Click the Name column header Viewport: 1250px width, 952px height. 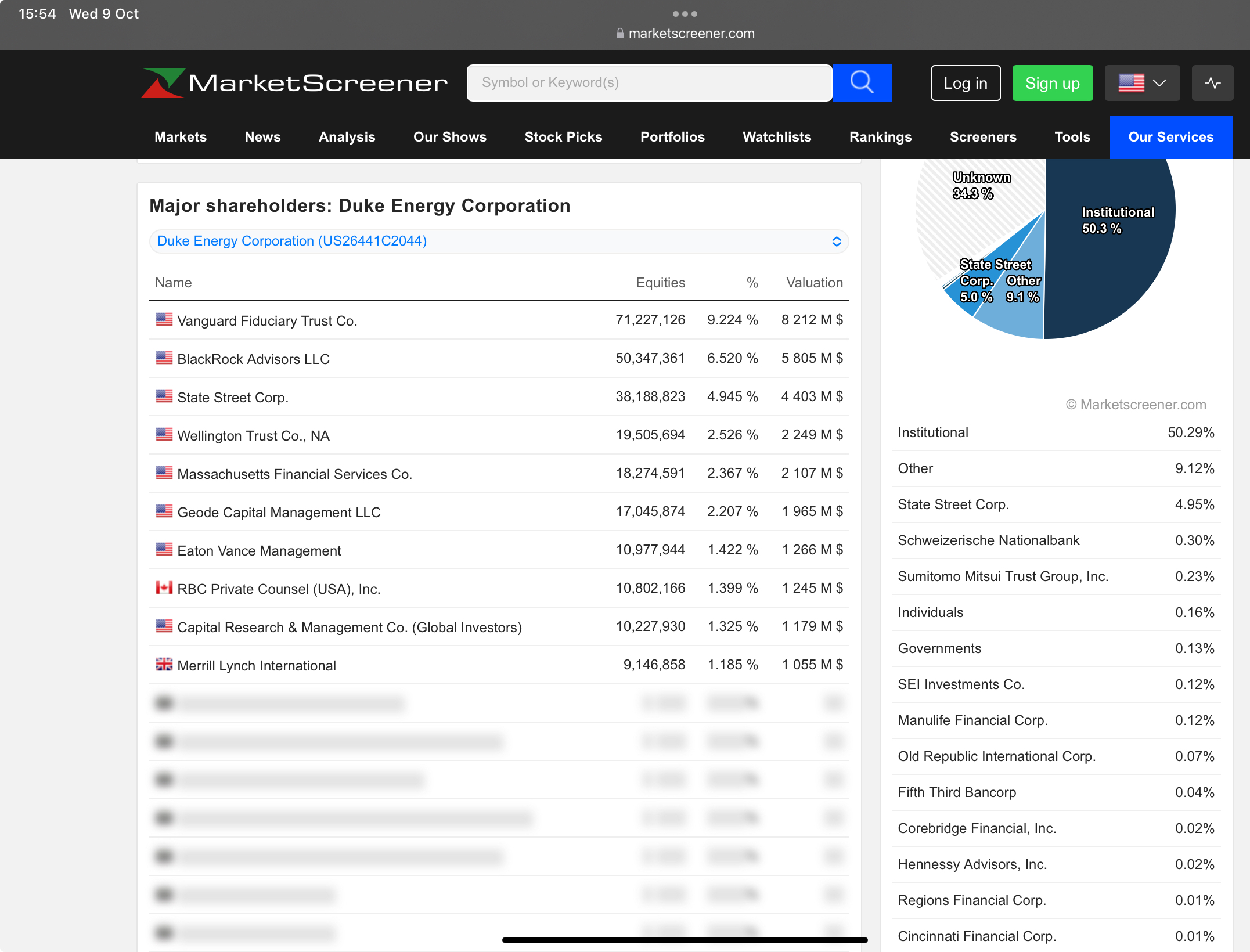point(173,283)
